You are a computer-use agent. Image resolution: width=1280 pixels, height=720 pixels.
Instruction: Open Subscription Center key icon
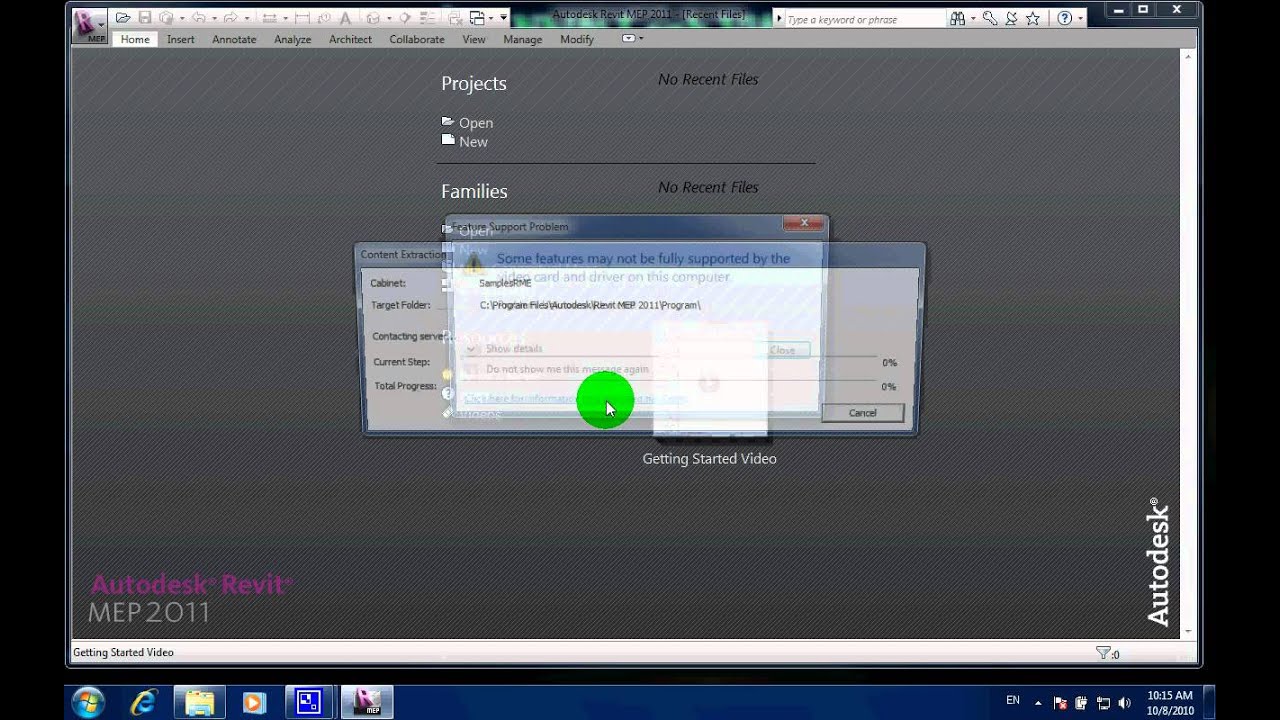[989, 18]
